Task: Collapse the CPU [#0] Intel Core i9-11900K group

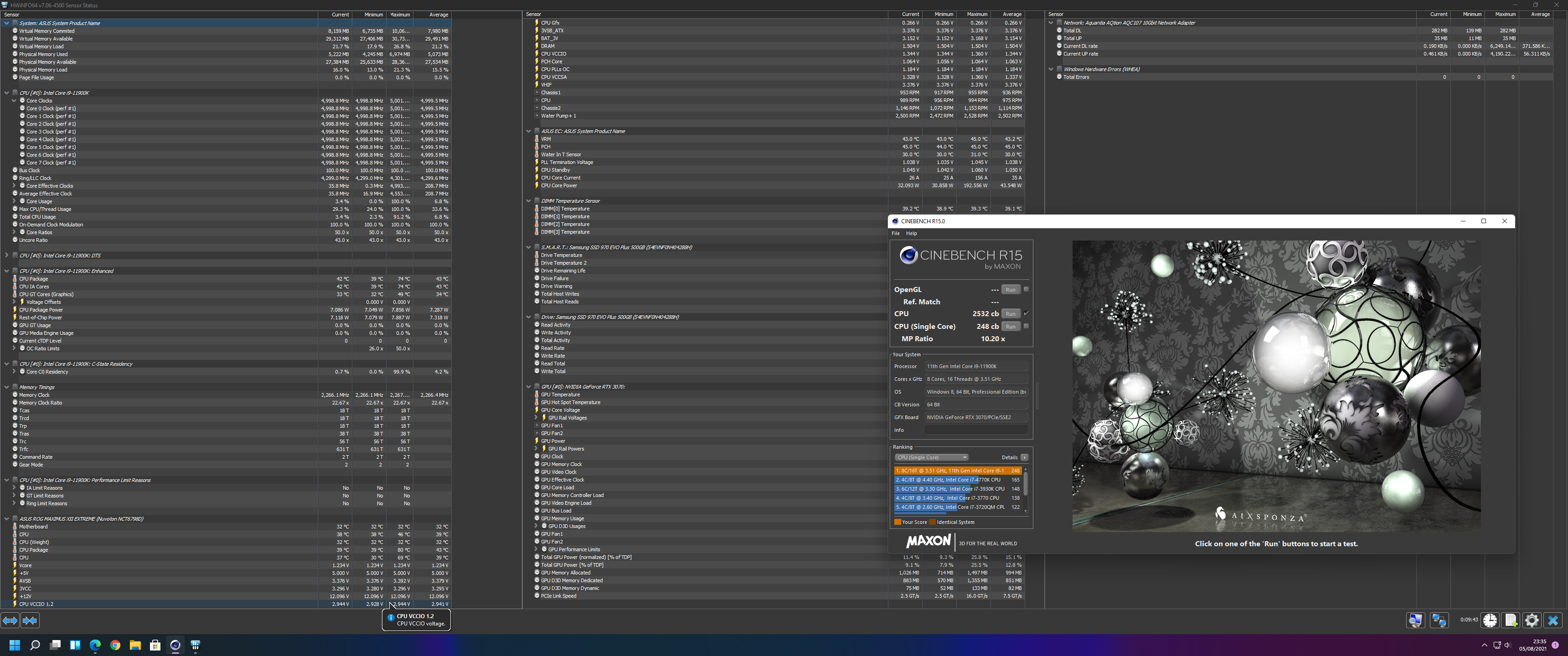Action: pyautogui.click(x=7, y=93)
